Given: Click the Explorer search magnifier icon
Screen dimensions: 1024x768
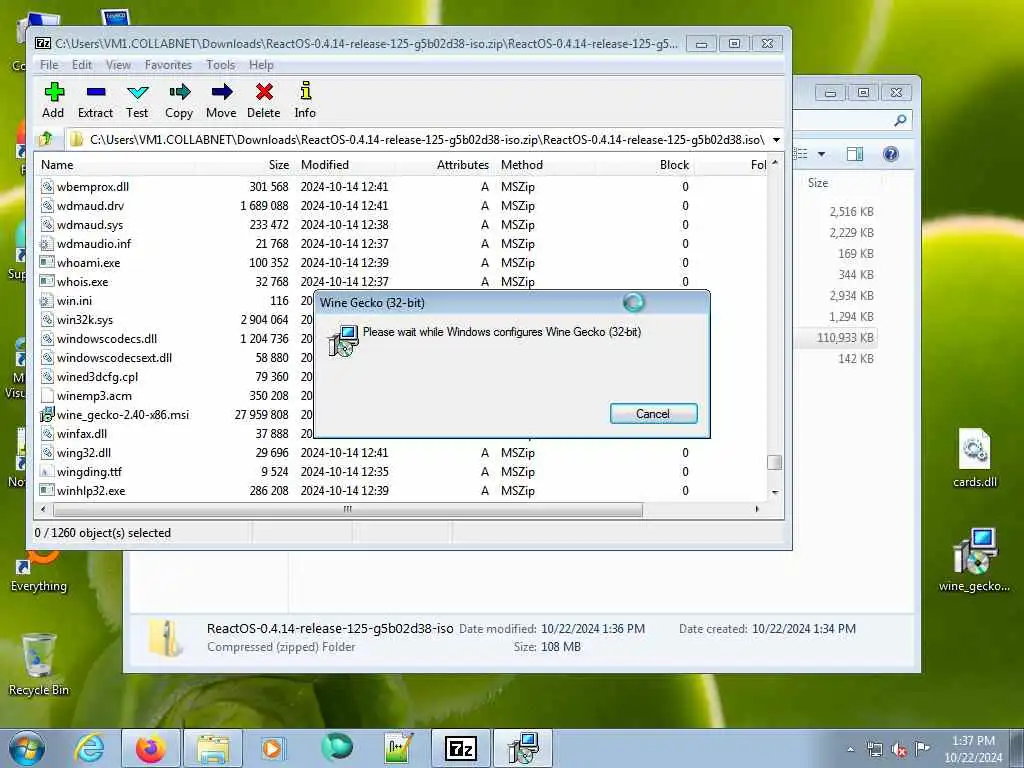Looking at the screenshot, I should [x=900, y=120].
